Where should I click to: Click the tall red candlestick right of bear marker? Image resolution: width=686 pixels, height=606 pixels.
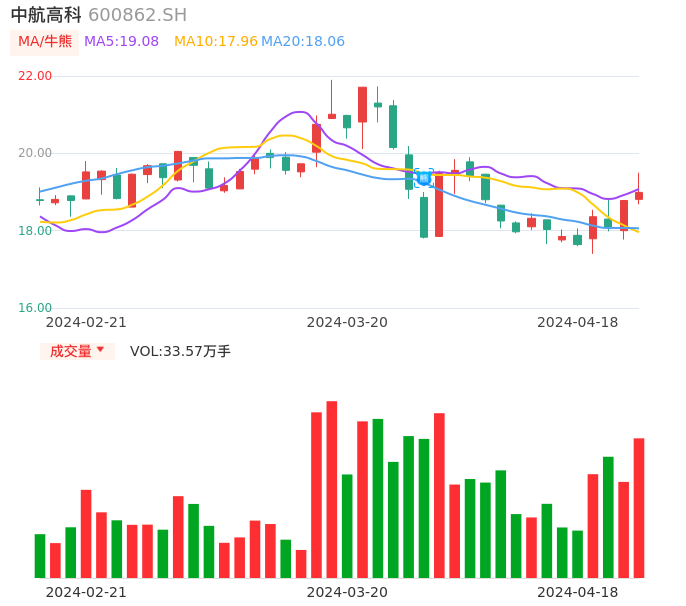(439, 206)
